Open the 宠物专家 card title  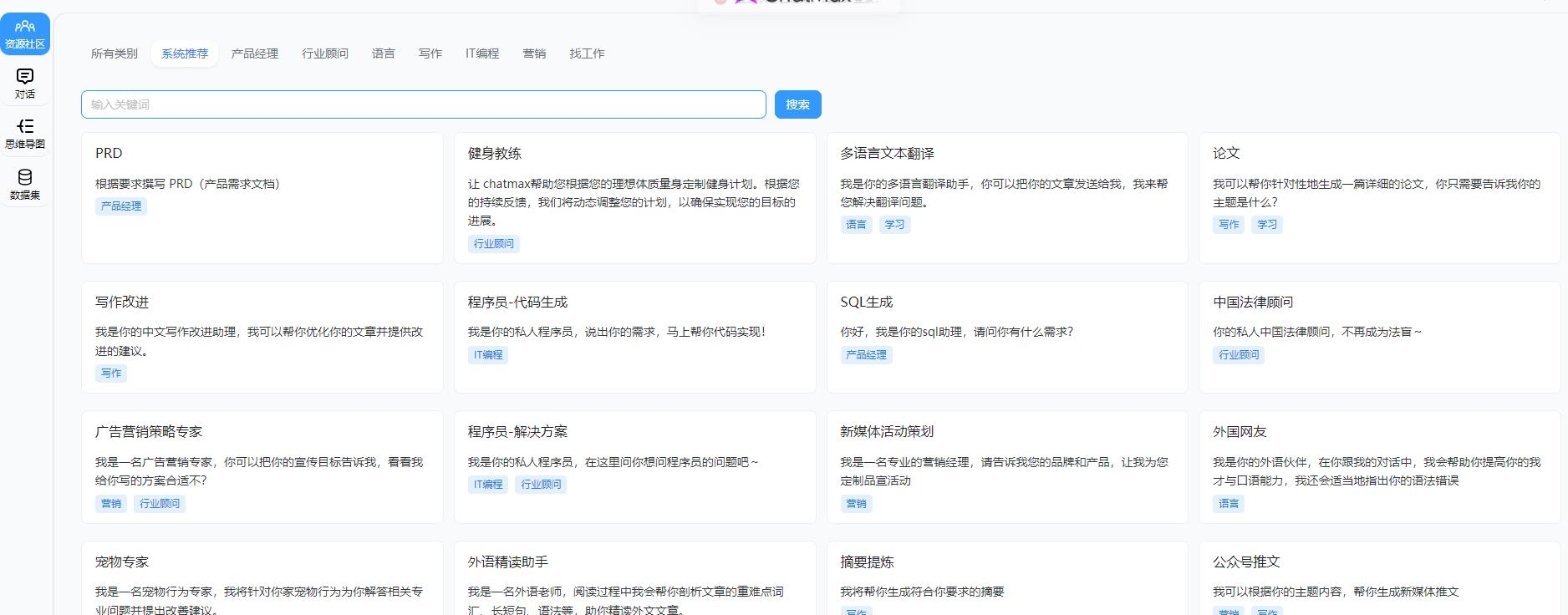(x=122, y=562)
